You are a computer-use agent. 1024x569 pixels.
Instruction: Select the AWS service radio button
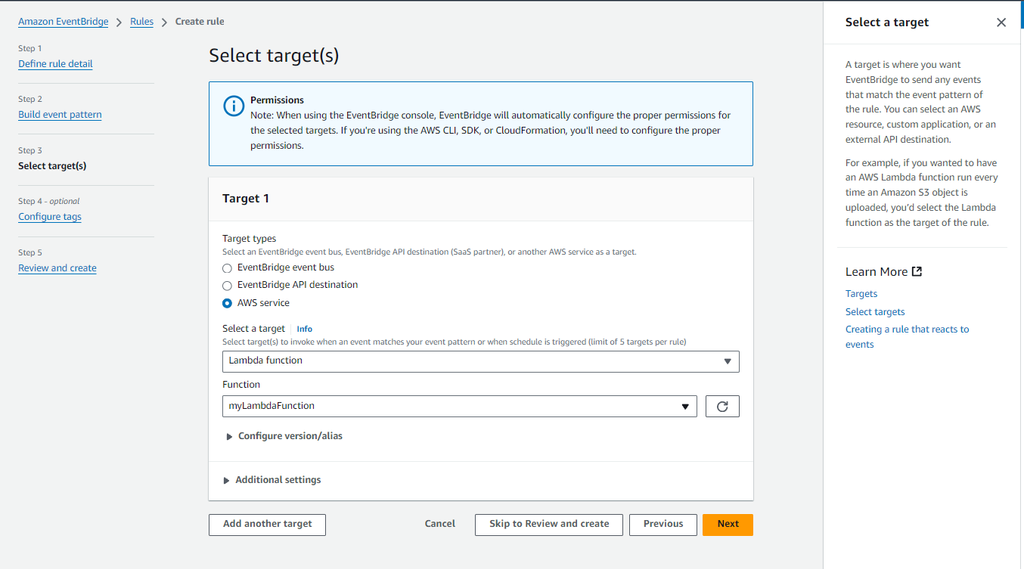(227, 303)
